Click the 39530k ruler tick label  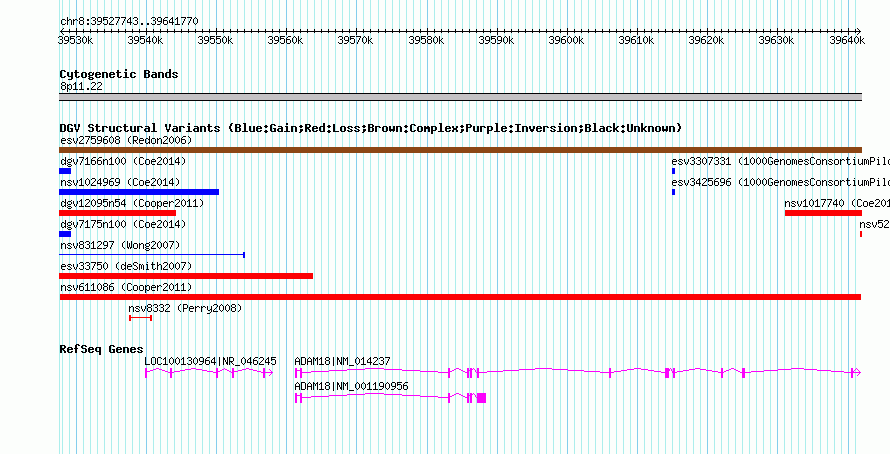[x=75, y=40]
